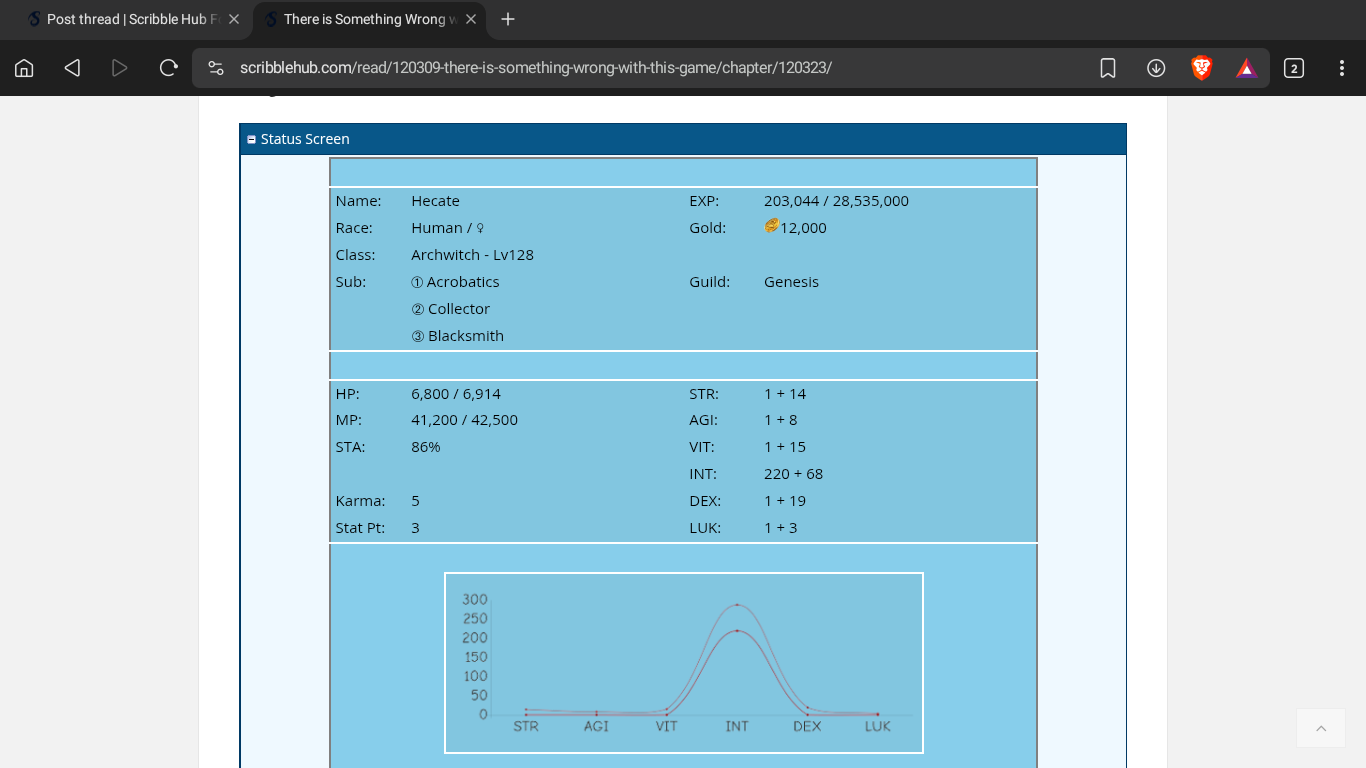
Task: Click the browser home icon
Action: click(x=24, y=68)
